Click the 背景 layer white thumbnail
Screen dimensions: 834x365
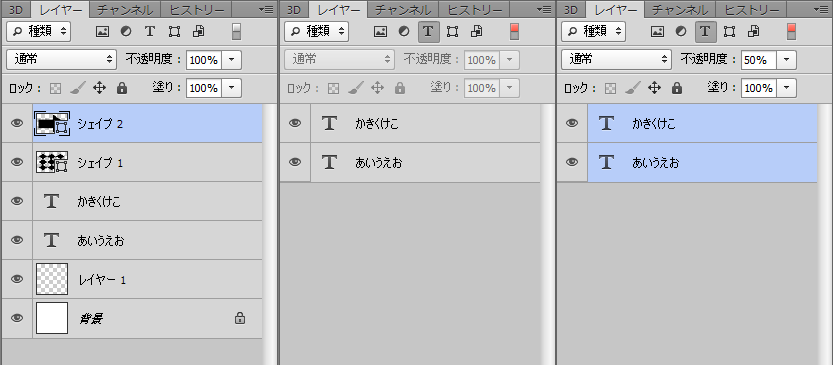52,318
